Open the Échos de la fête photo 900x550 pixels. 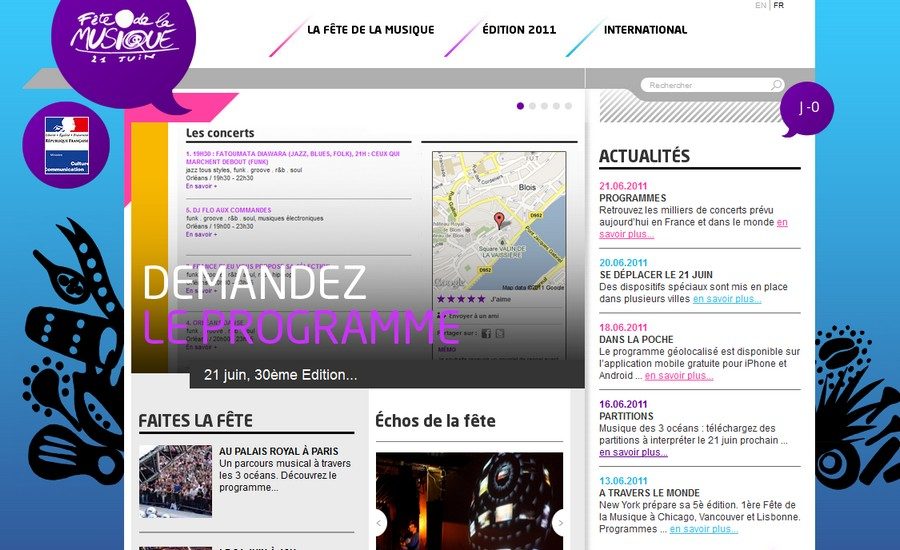470,501
